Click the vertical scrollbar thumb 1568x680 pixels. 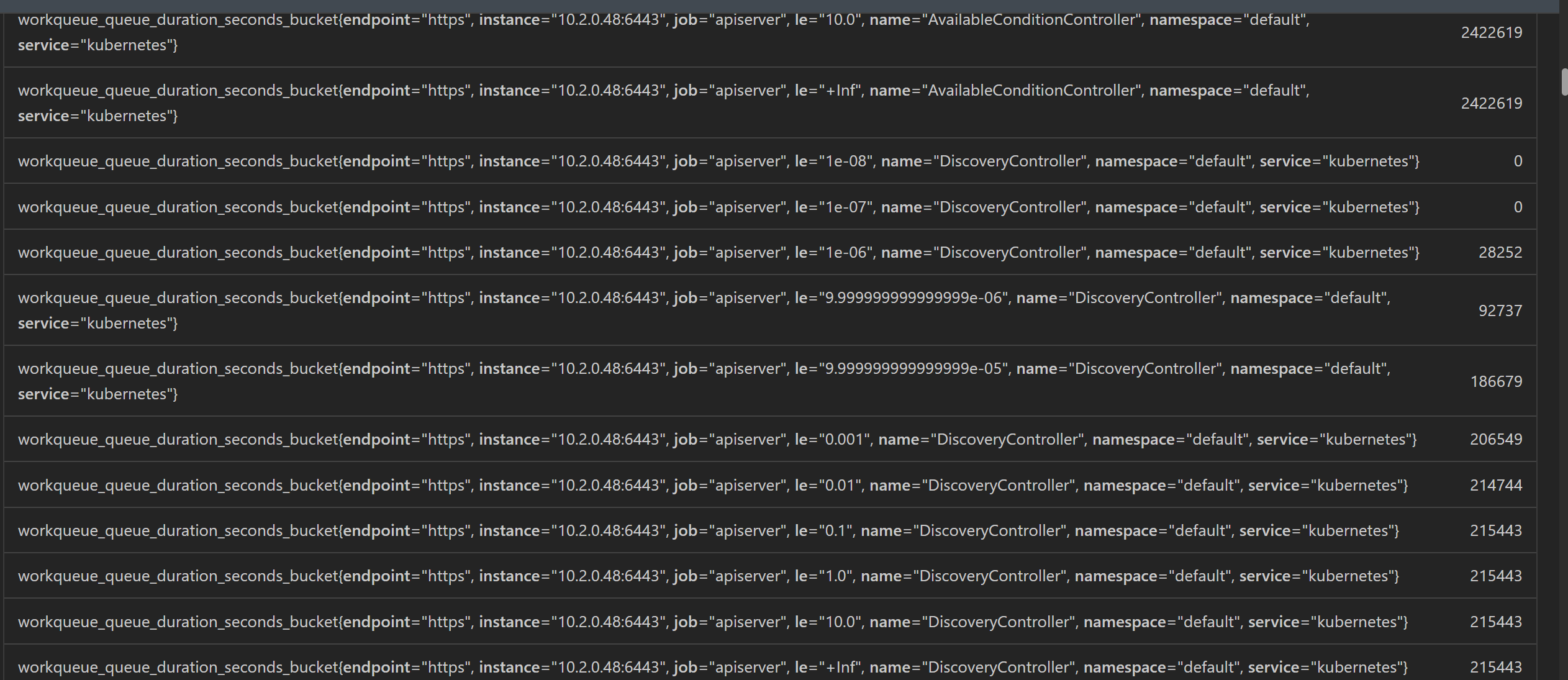pyautogui.click(x=1564, y=83)
